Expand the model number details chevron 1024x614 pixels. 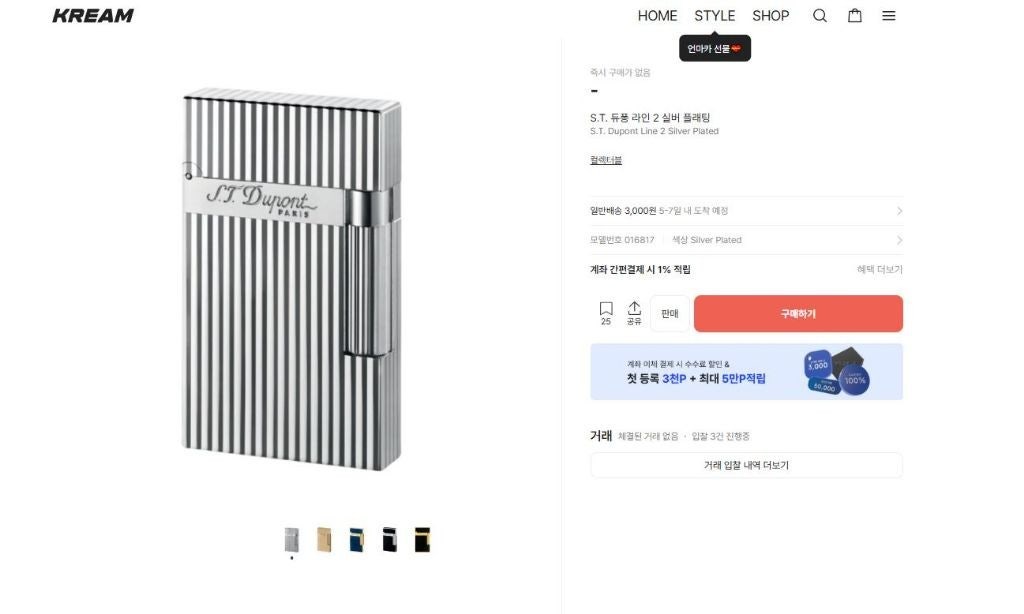899,240
